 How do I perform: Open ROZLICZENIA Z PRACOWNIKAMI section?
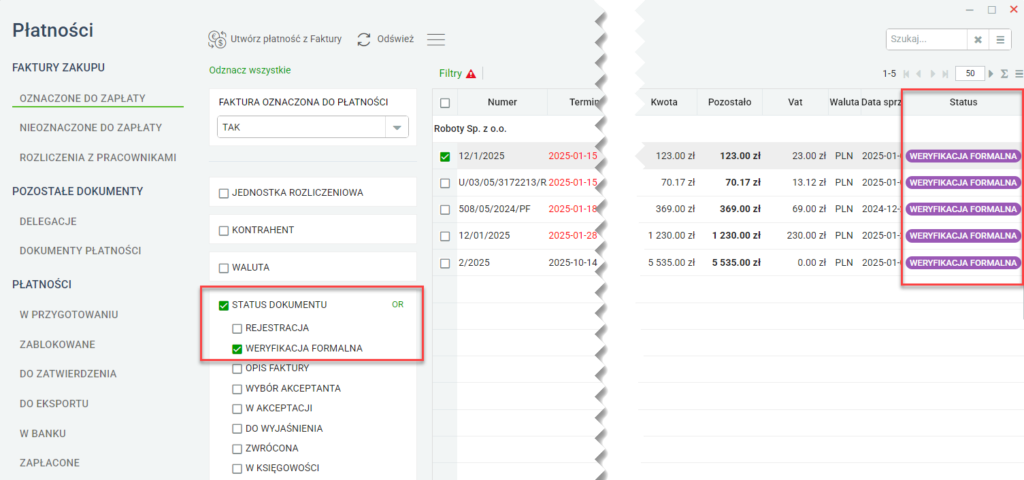pos(98,158)
